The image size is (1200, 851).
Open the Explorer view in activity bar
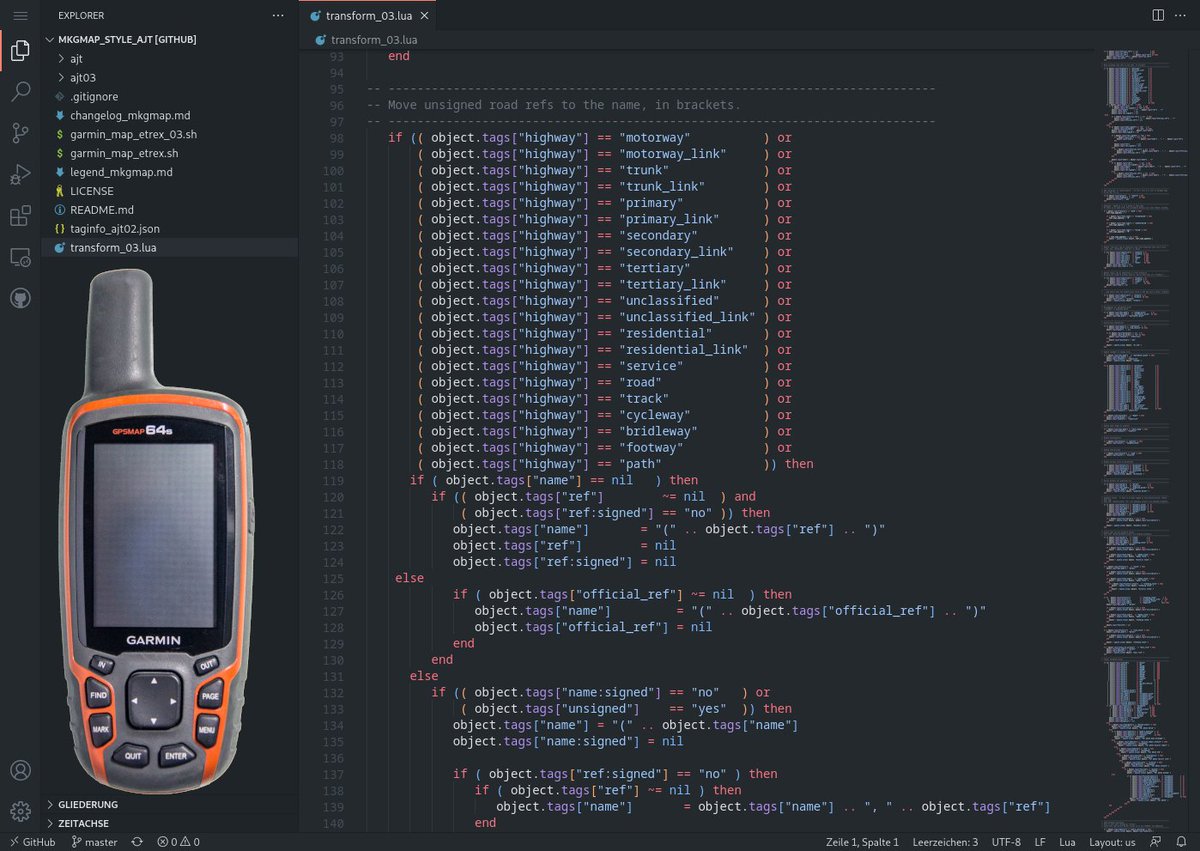20,52
